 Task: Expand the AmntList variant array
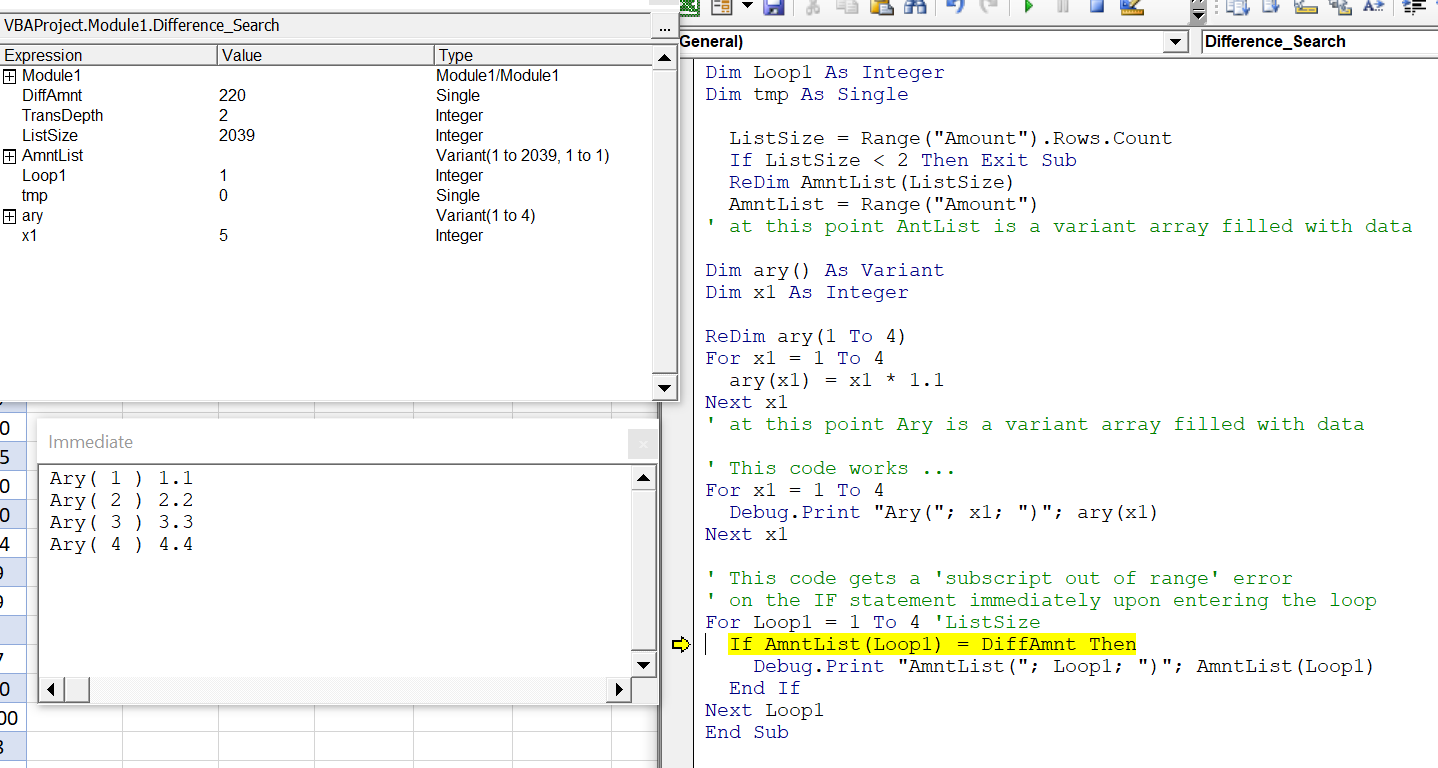coord(10,156)
